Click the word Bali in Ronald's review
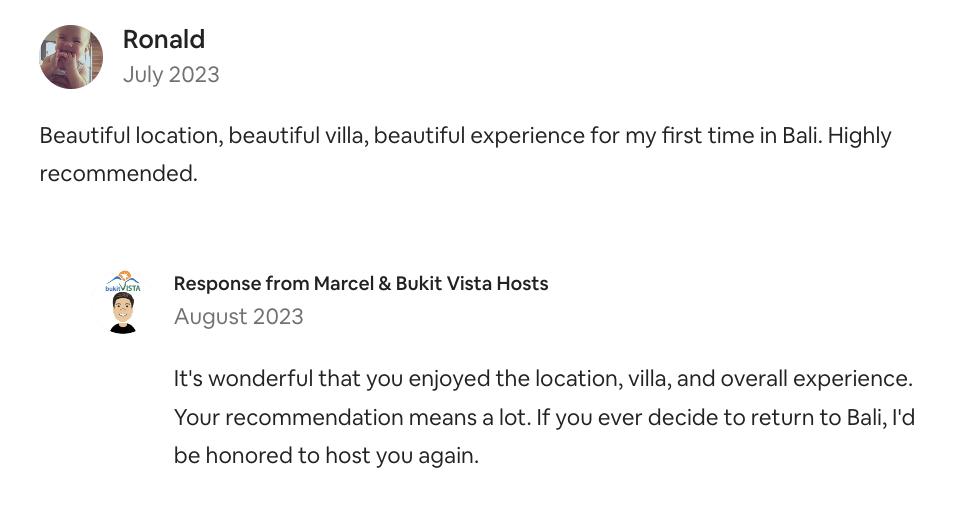962x512 pixels. (801, 136)
